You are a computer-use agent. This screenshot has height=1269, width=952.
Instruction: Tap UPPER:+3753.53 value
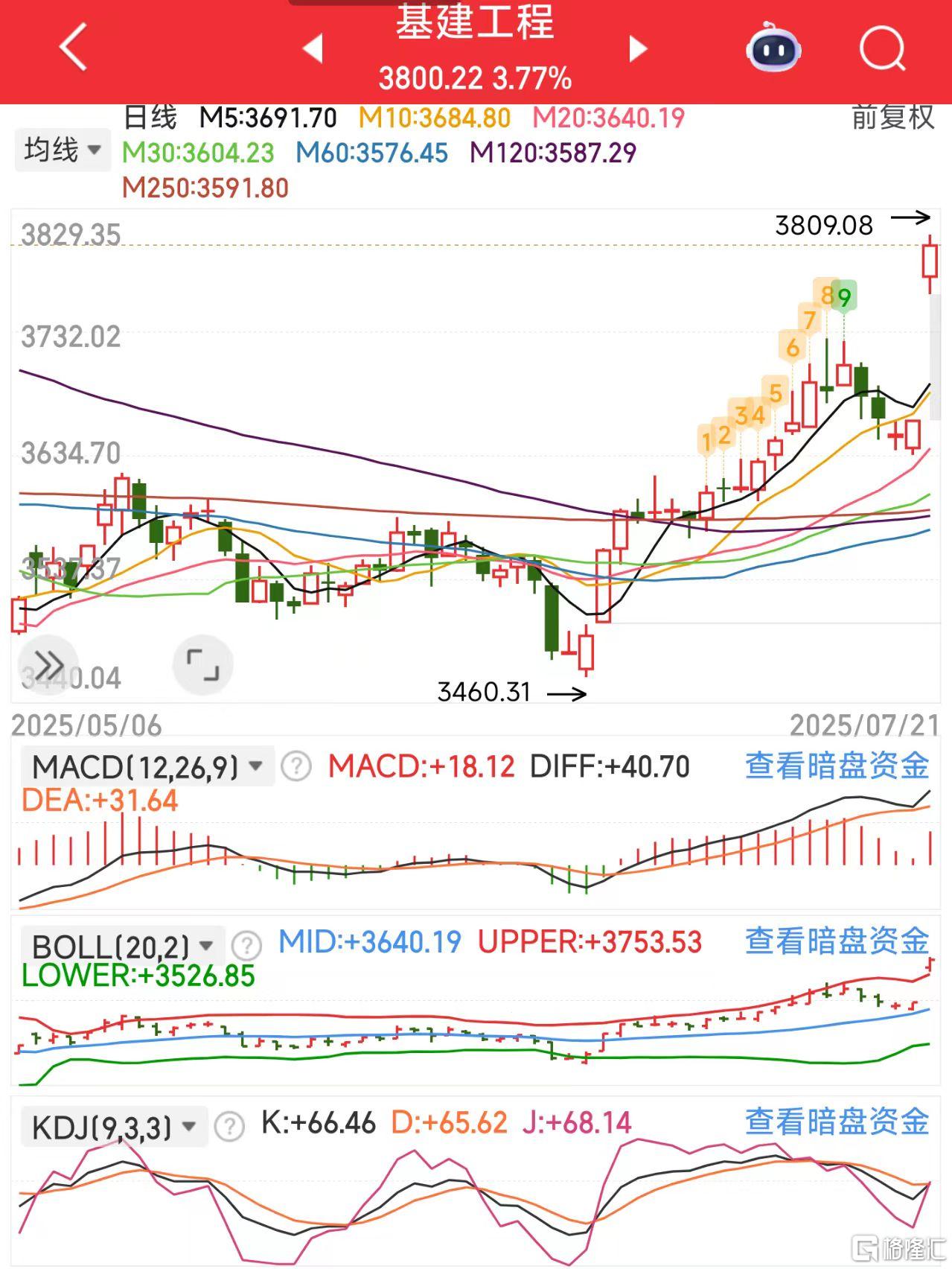(x=590, y=941)
